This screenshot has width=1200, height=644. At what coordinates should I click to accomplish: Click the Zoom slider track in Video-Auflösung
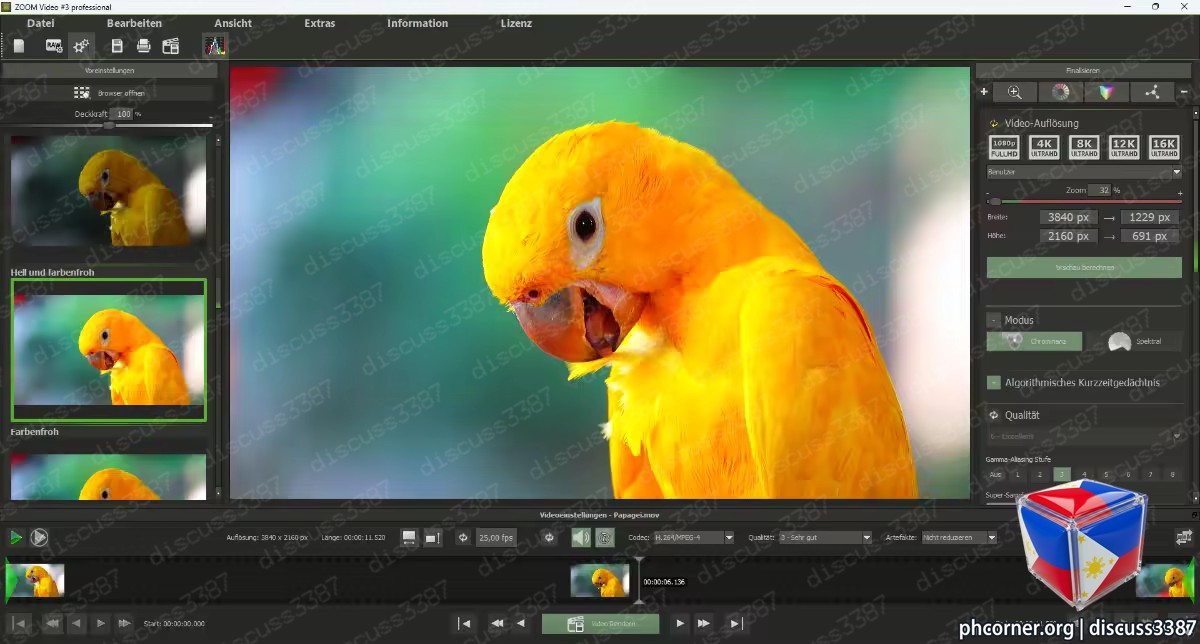[x=1084, y=201]
